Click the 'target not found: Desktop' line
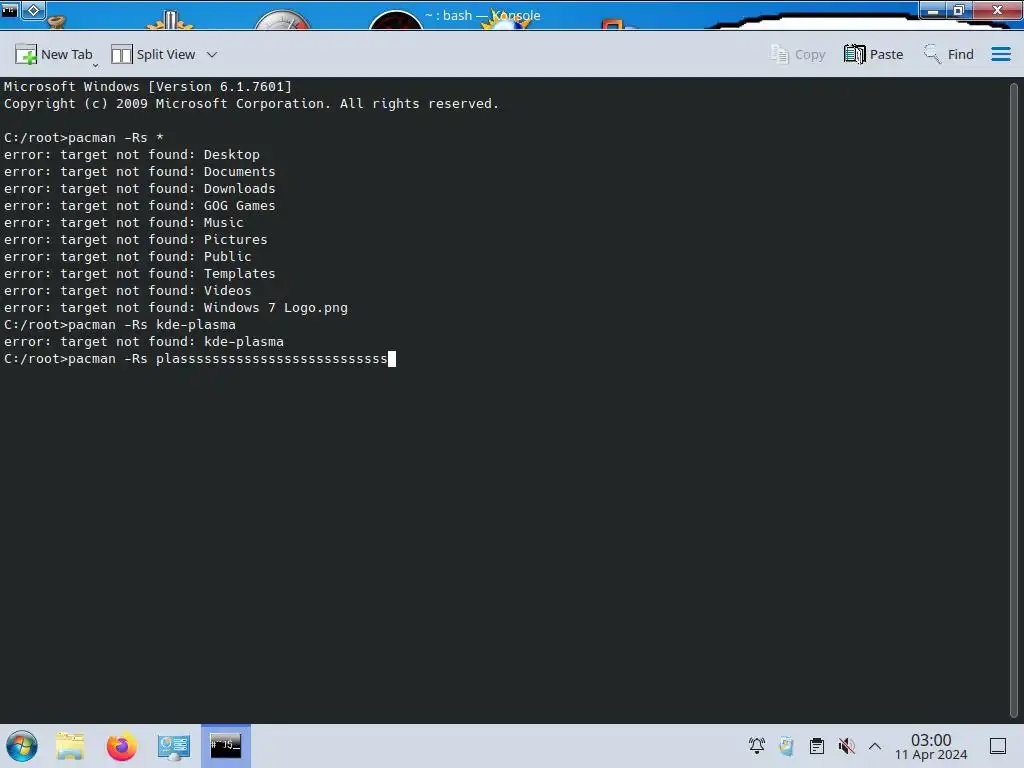1024x768 pixels. click(131, 155)
